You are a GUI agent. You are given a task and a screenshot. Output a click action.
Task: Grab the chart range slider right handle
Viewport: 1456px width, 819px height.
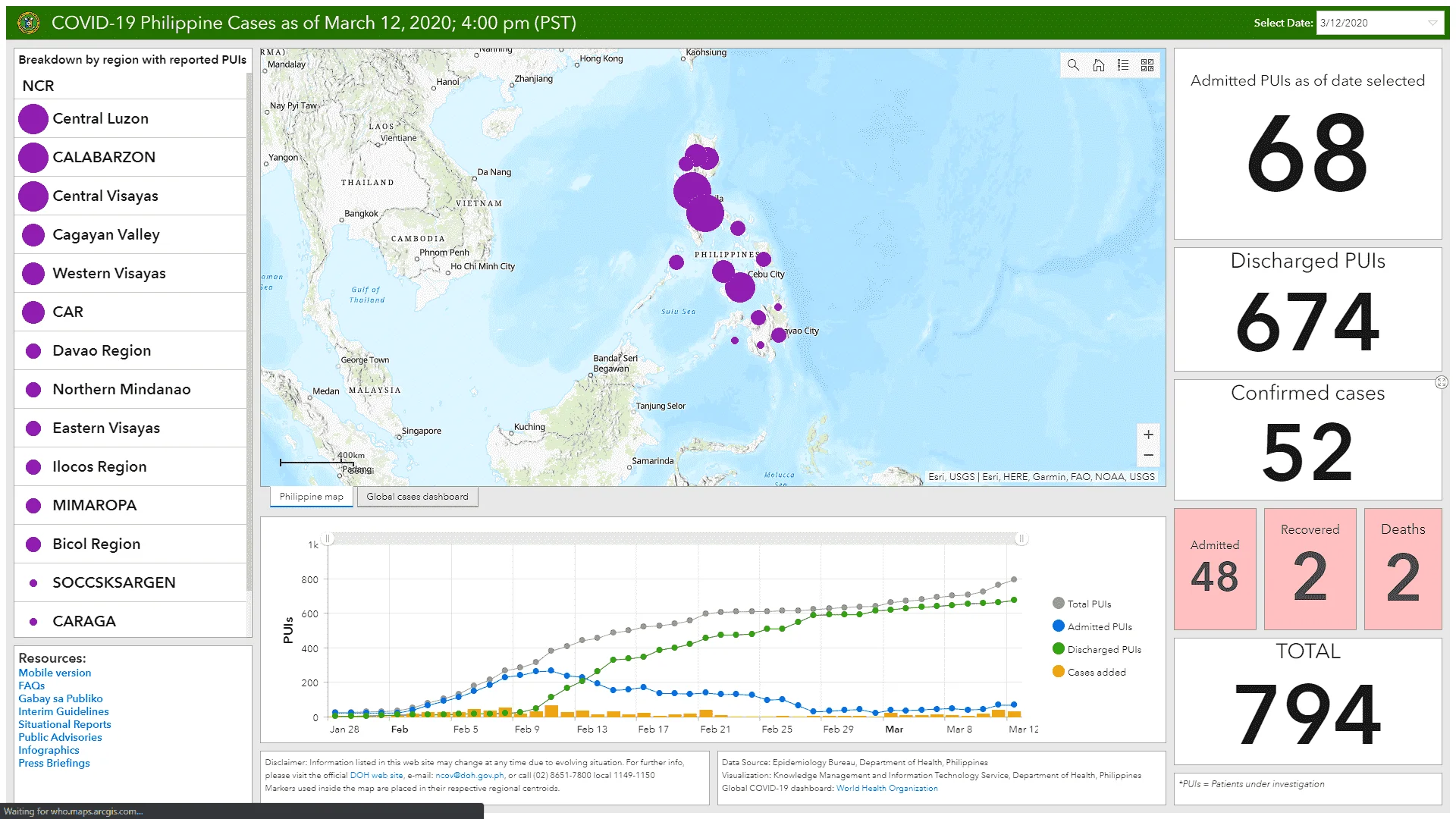1021,538
